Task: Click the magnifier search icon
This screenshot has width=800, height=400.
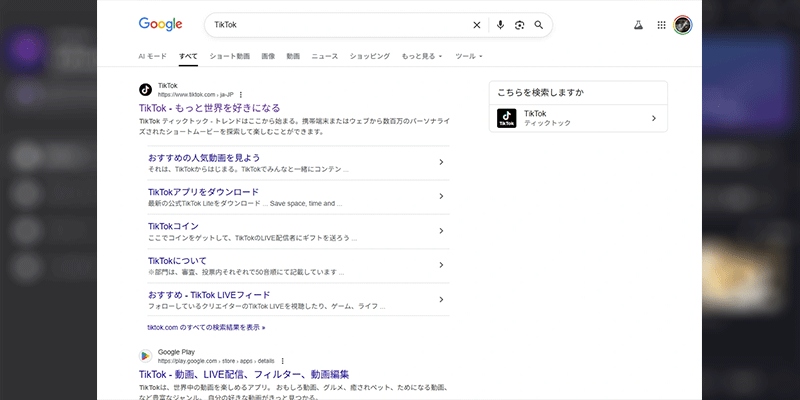Action: (539, 25)
